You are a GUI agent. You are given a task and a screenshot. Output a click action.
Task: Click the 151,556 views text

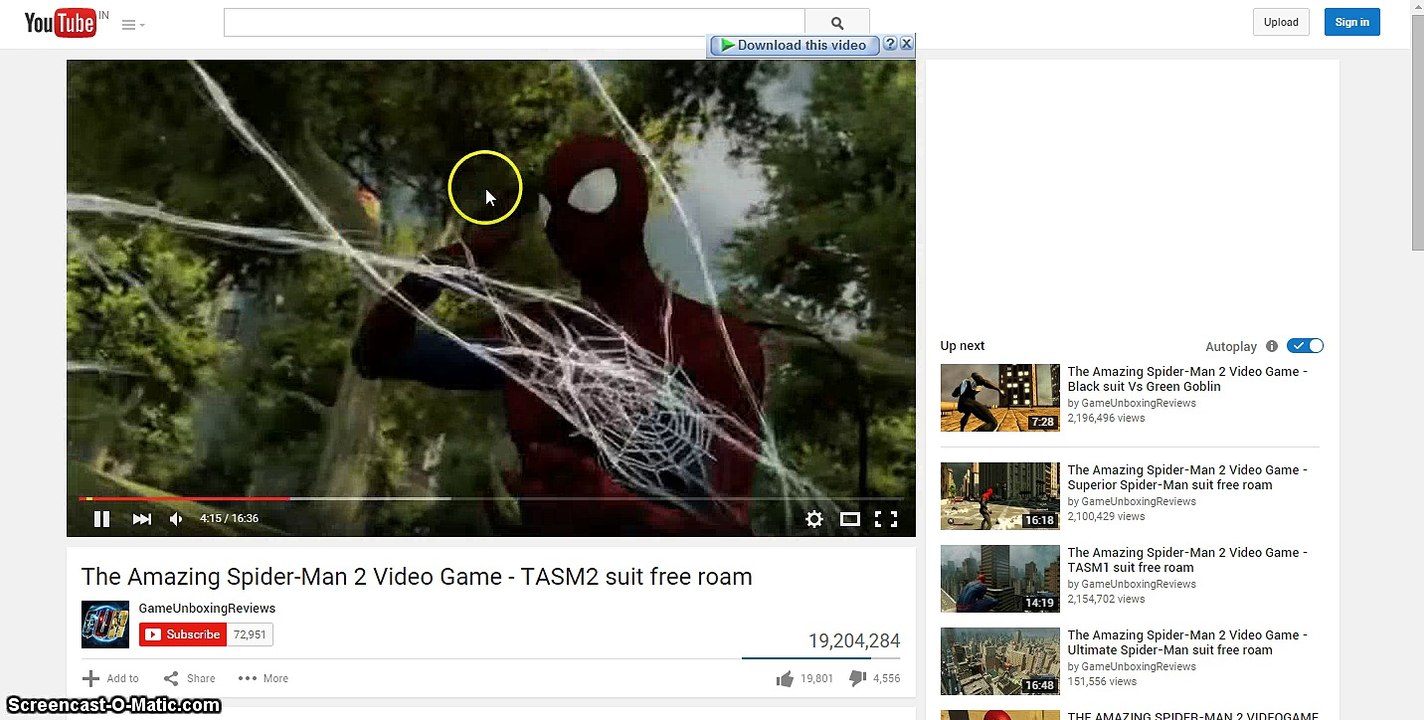[1102, 681]
